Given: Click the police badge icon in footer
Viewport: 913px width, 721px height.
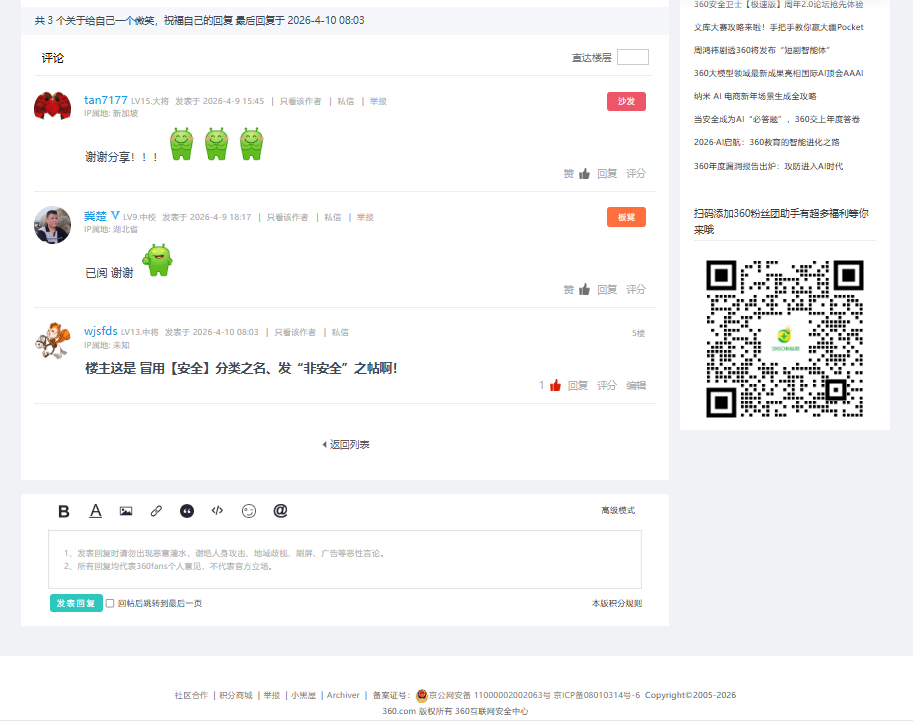Looking at the screenshot, I should coord(422,695).
